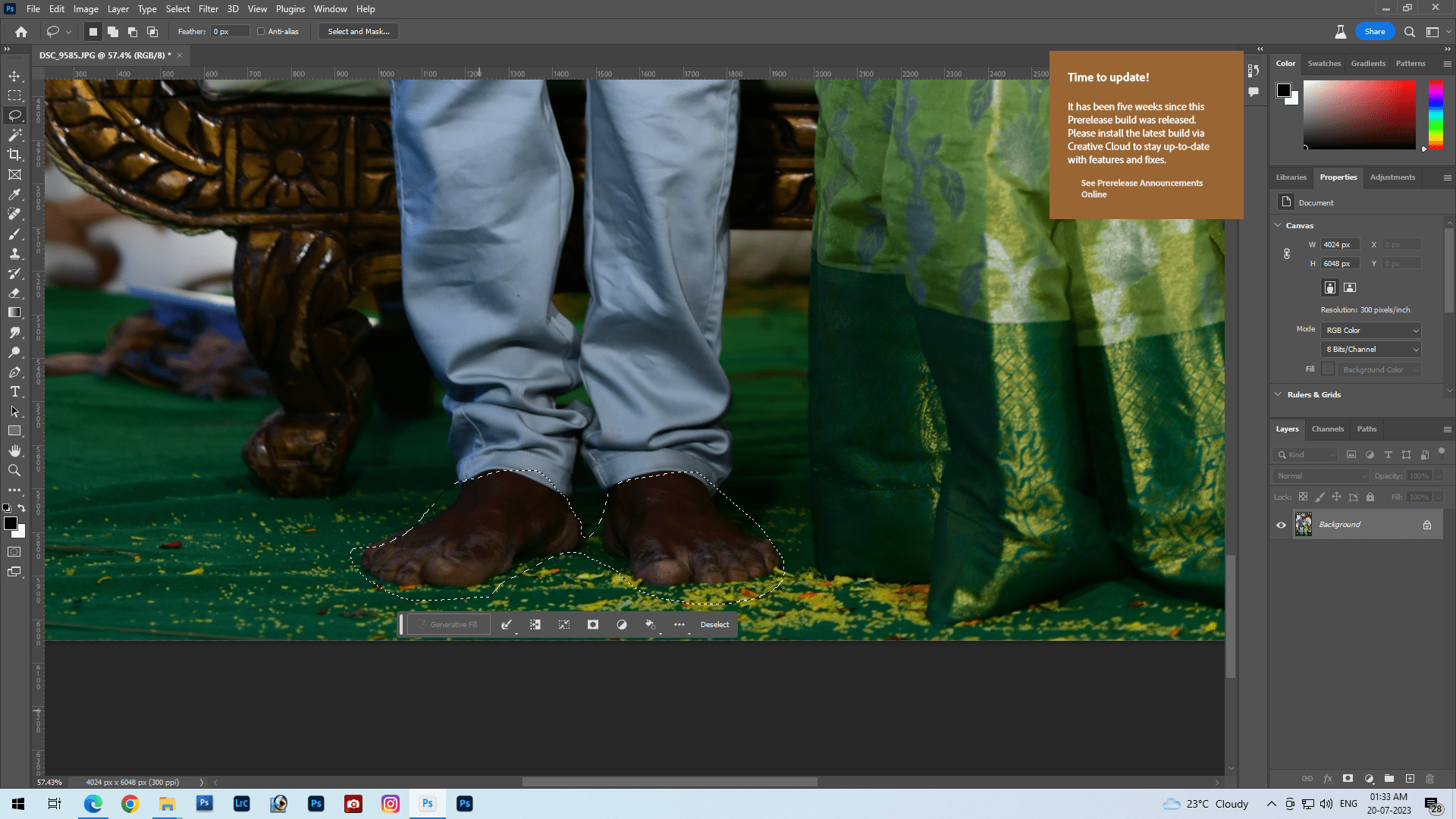Toggle lock on the Background layer
Image resolution: width=1456 pixels, height=819 pixels.
(x=1428, y=524)
